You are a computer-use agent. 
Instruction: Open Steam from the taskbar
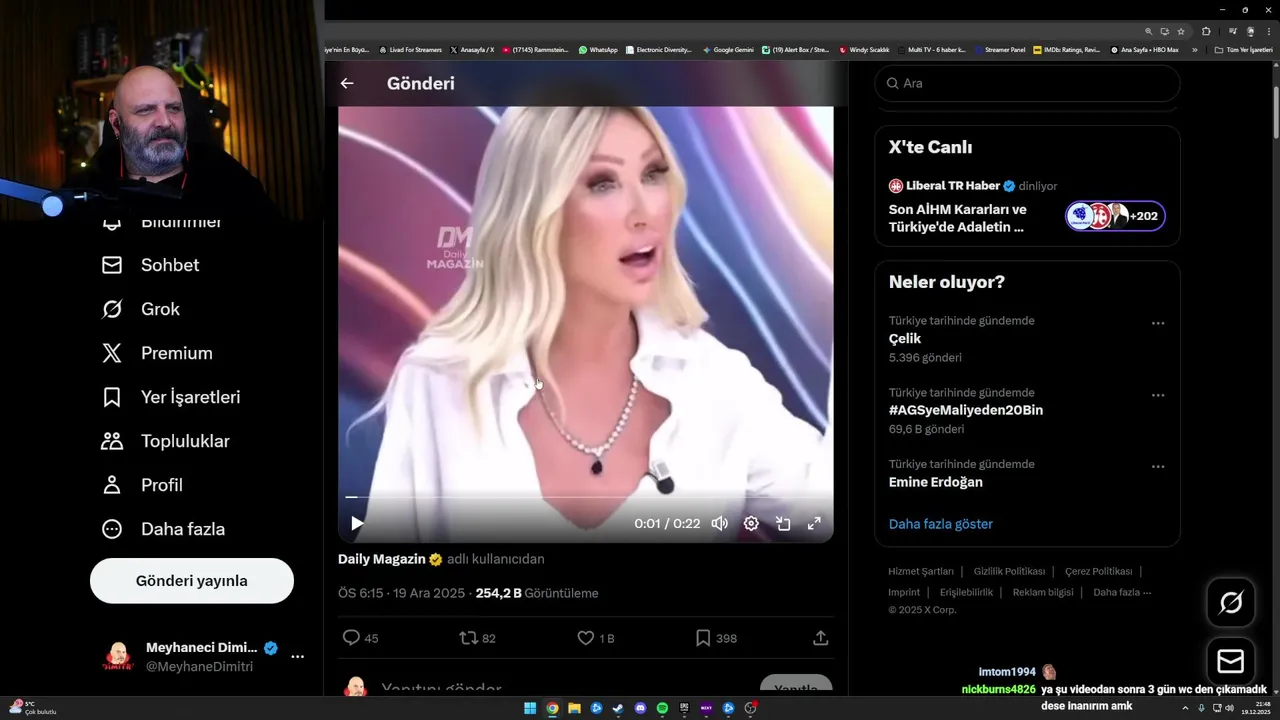pos(618,708)
